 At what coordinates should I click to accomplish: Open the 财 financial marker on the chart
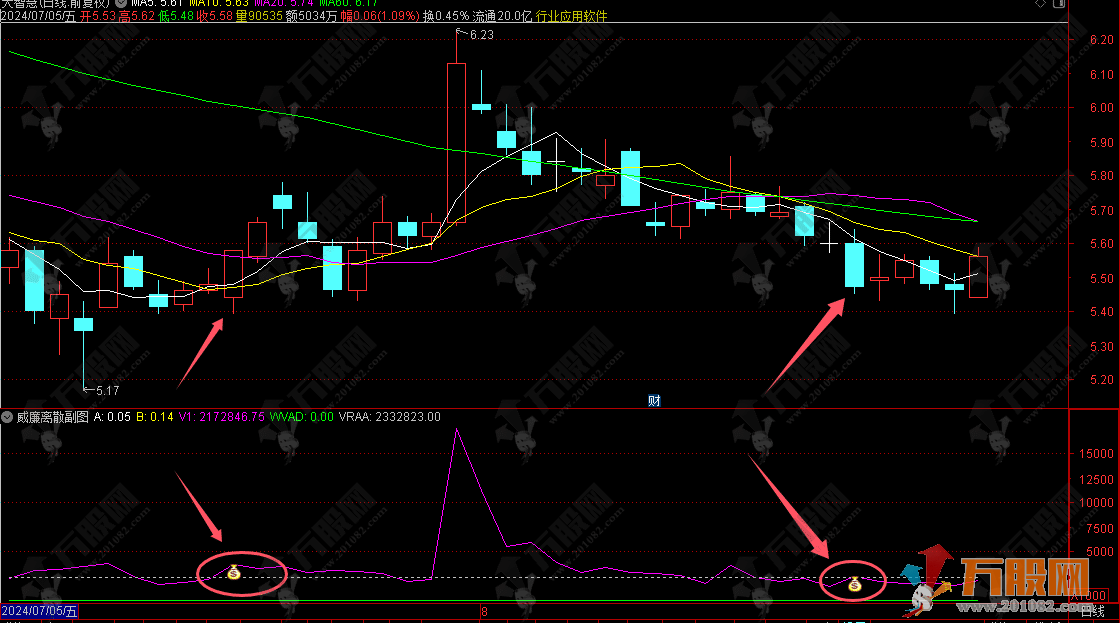click(654, 401)
